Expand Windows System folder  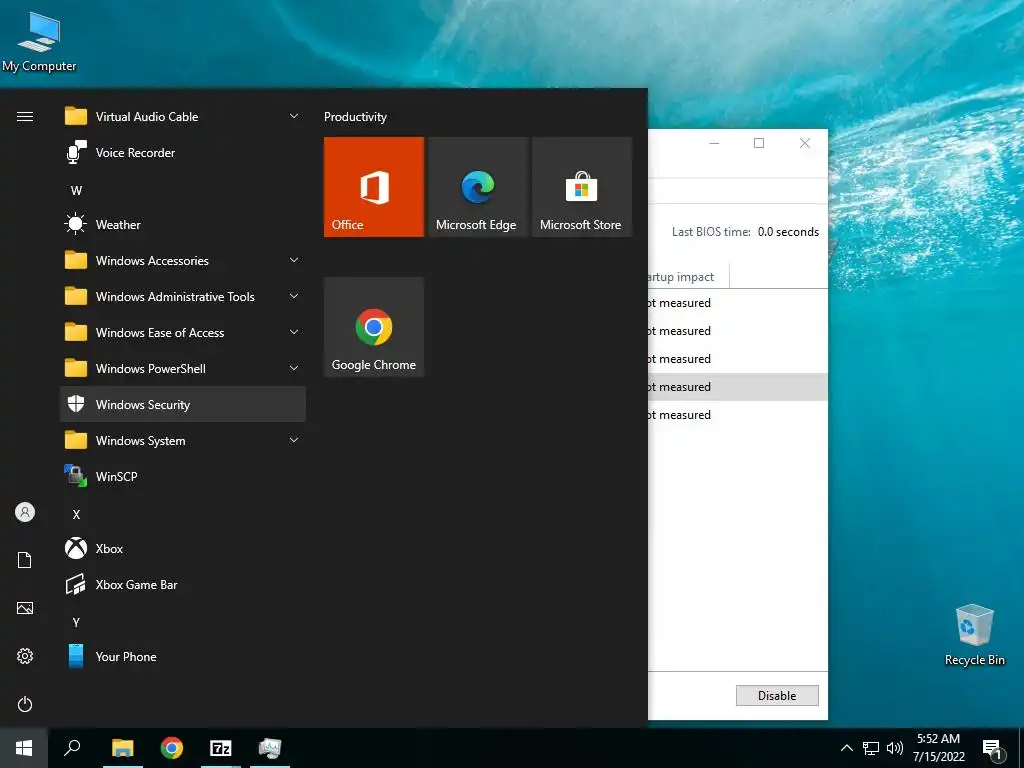[183, 441]
